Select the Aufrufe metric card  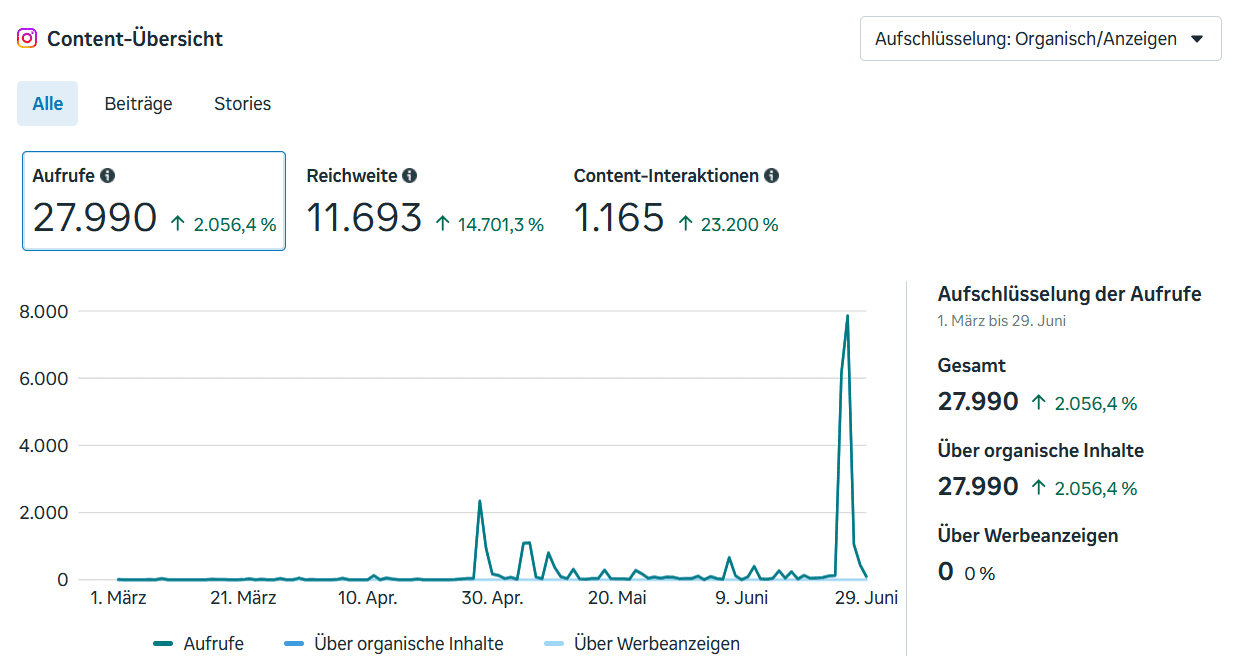click(x=154, y=201)
